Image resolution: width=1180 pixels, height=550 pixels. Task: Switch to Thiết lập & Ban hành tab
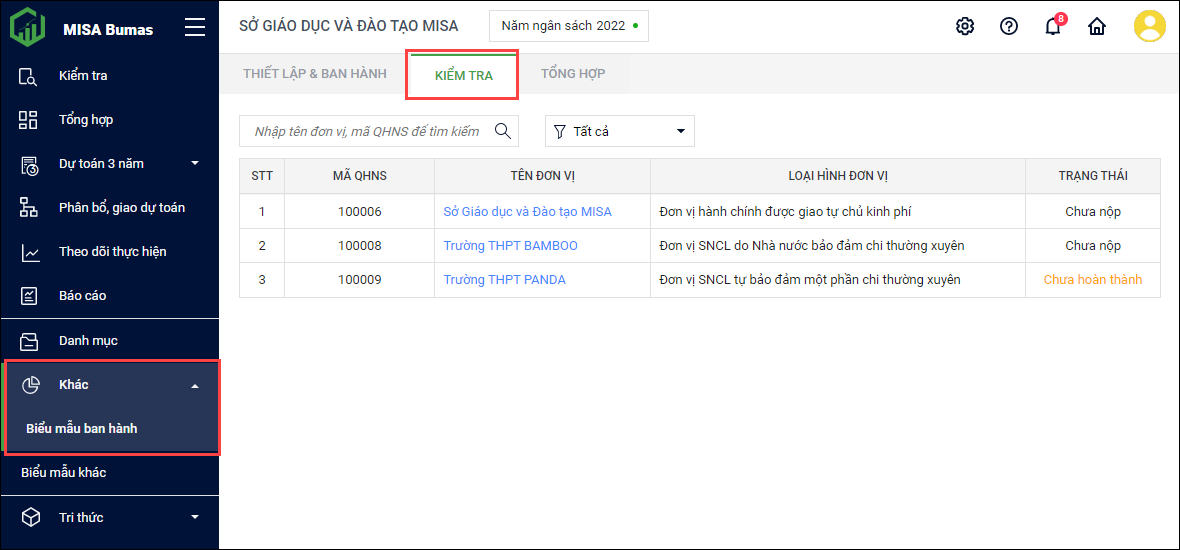[x=315, y=74]
